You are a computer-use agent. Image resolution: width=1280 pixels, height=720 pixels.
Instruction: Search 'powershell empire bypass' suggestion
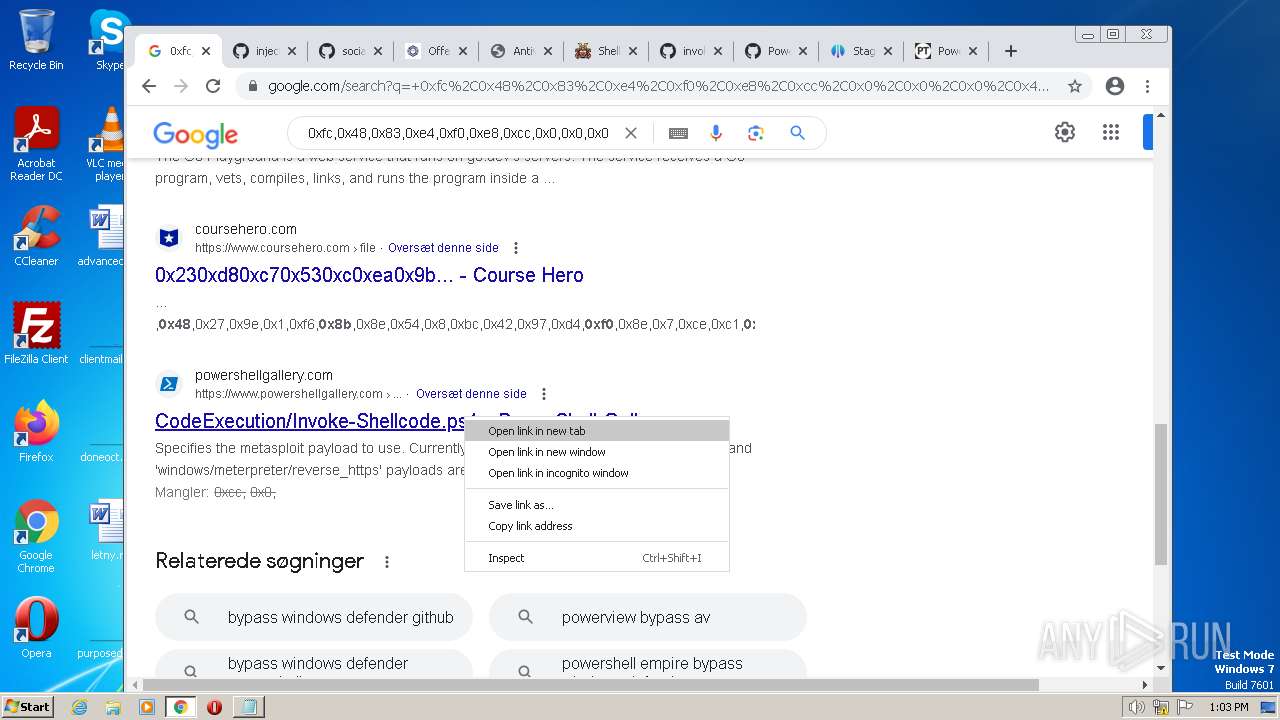click(648, 665)
